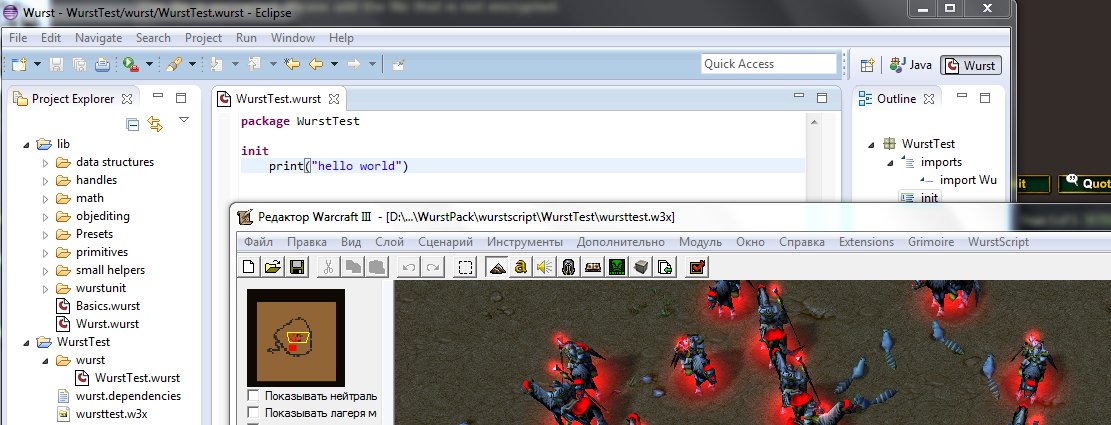This screenshot has width=1111, height=425.
Task: Open Project Explorer View Menu triangle
Action: [x=184, y=120]
